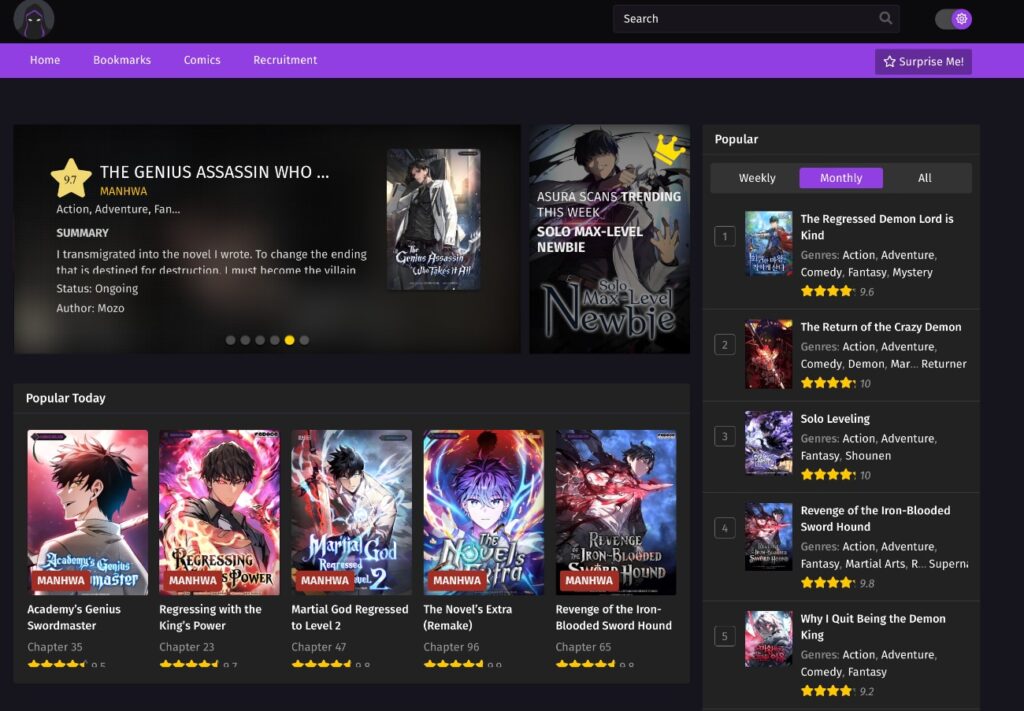
Task: Toggle the dark mode theme switch
Action: pyautogui.click(x=953, y=19)
